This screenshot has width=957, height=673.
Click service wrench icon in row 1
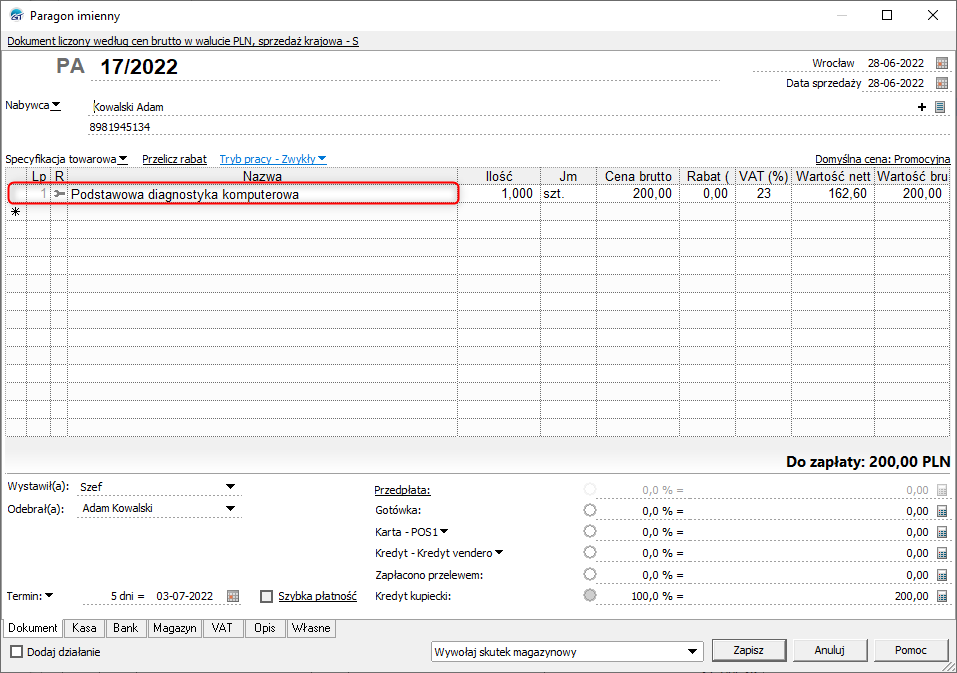tap(59, 194)
